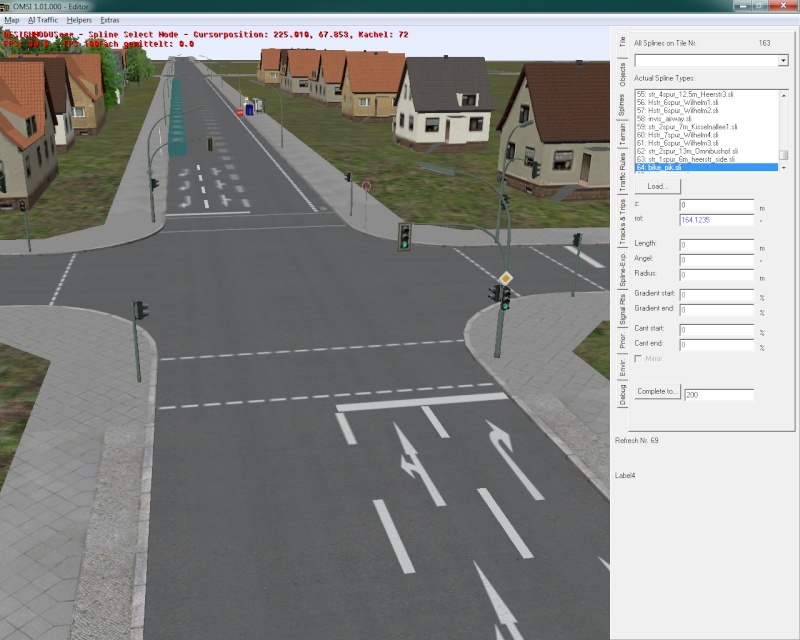This screenshot has width=800, height=640.
Task: Click the Gradient start input field
Action: pos(716,295)
